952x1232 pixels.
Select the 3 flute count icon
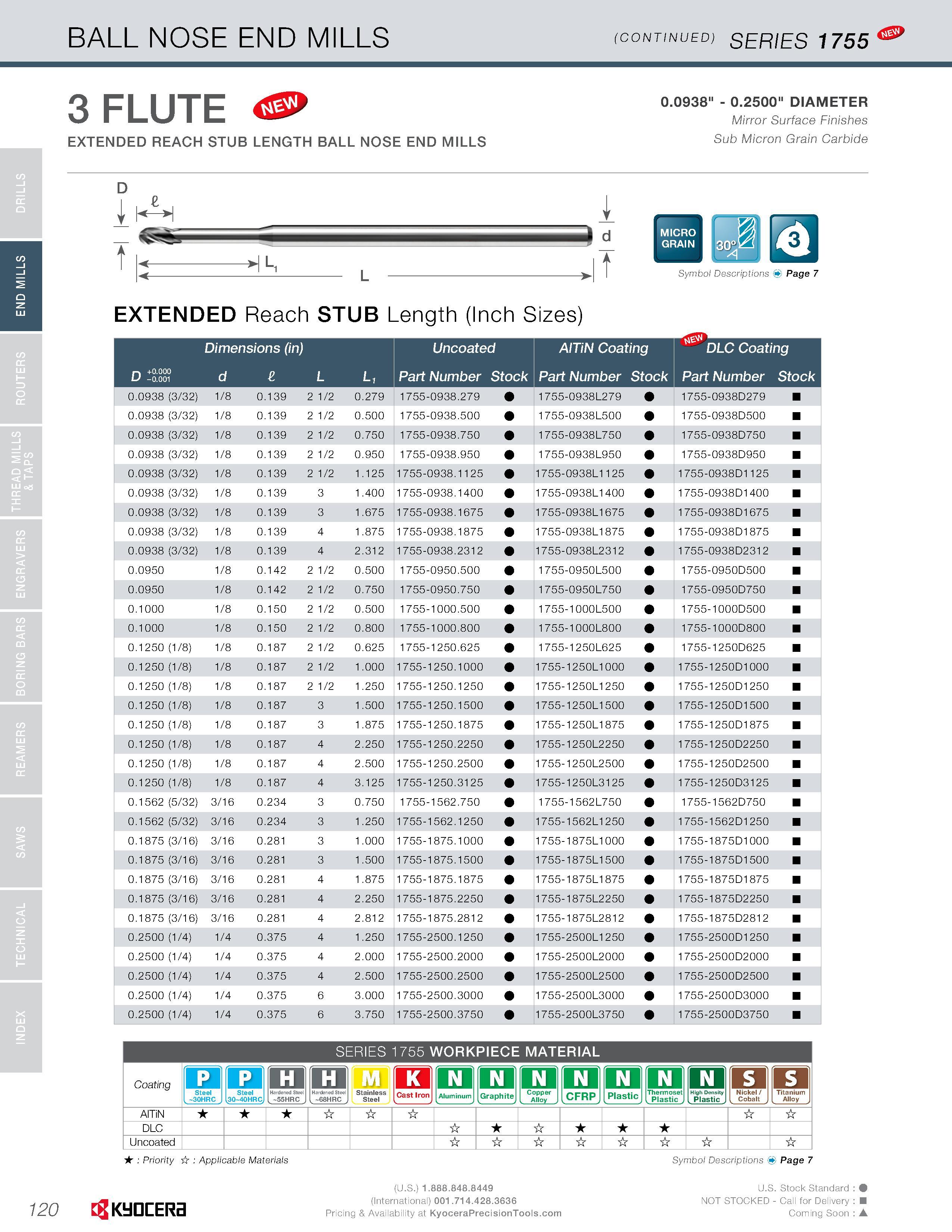[x=794, y=239]
